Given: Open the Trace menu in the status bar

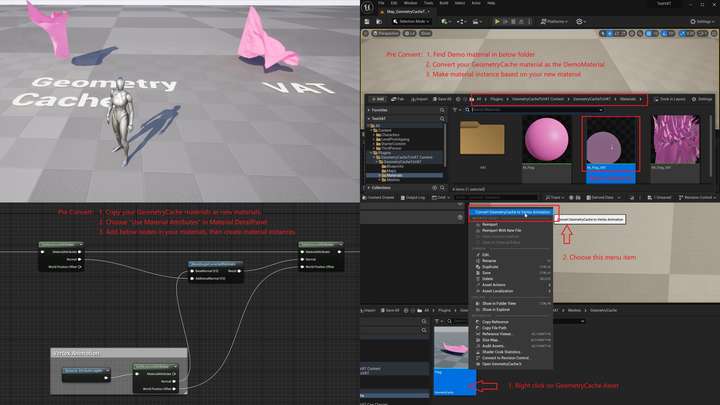Looking at the screenshot, I should tap(555, 197).
